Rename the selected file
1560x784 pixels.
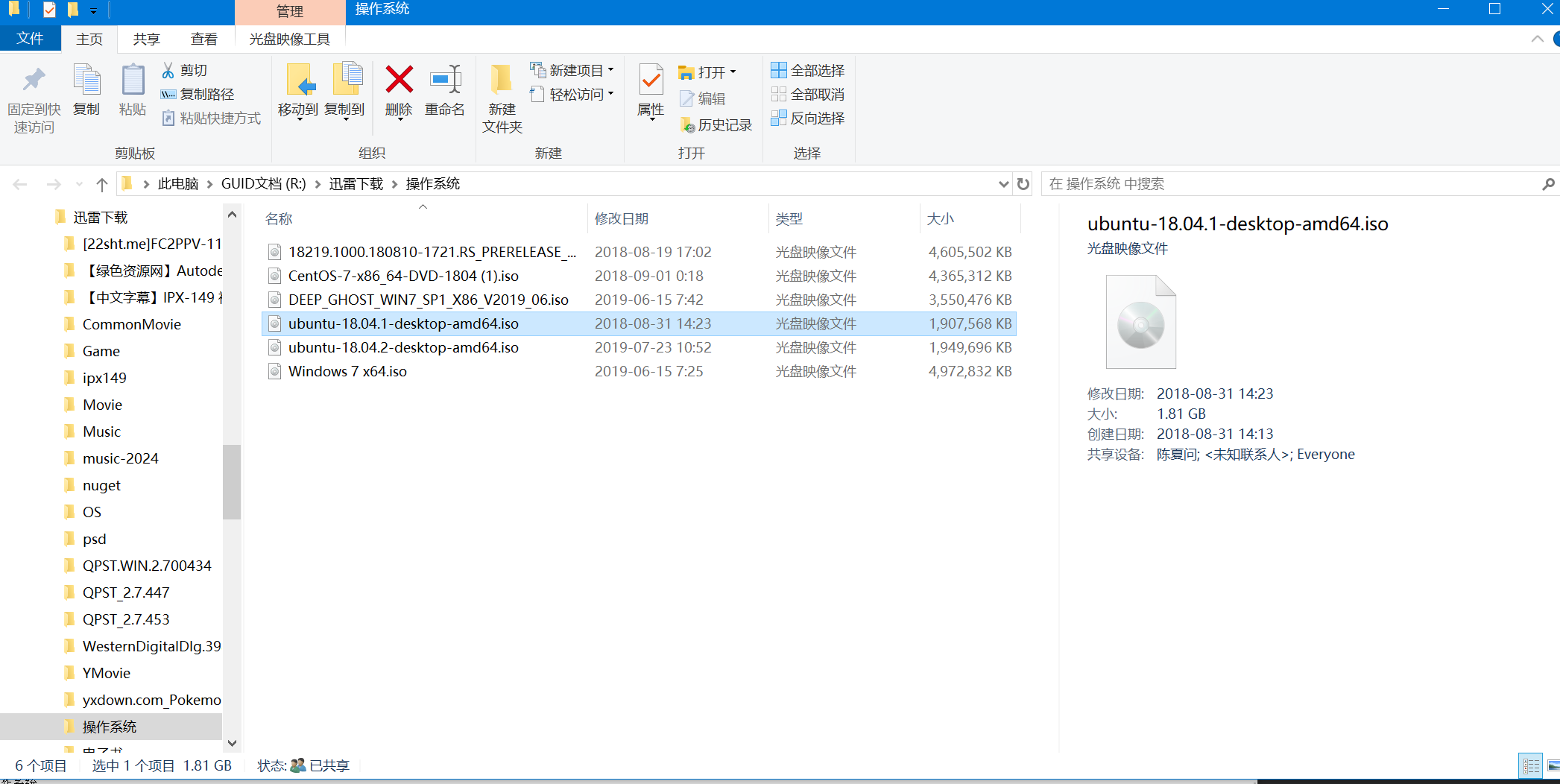tap(445, 90)
